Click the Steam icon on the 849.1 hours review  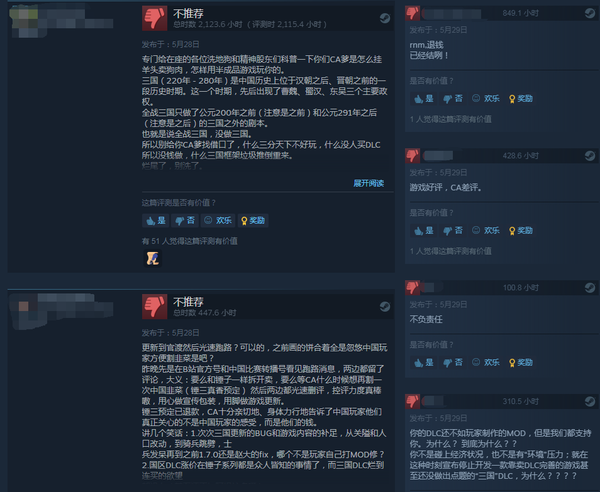pos(590,13)
